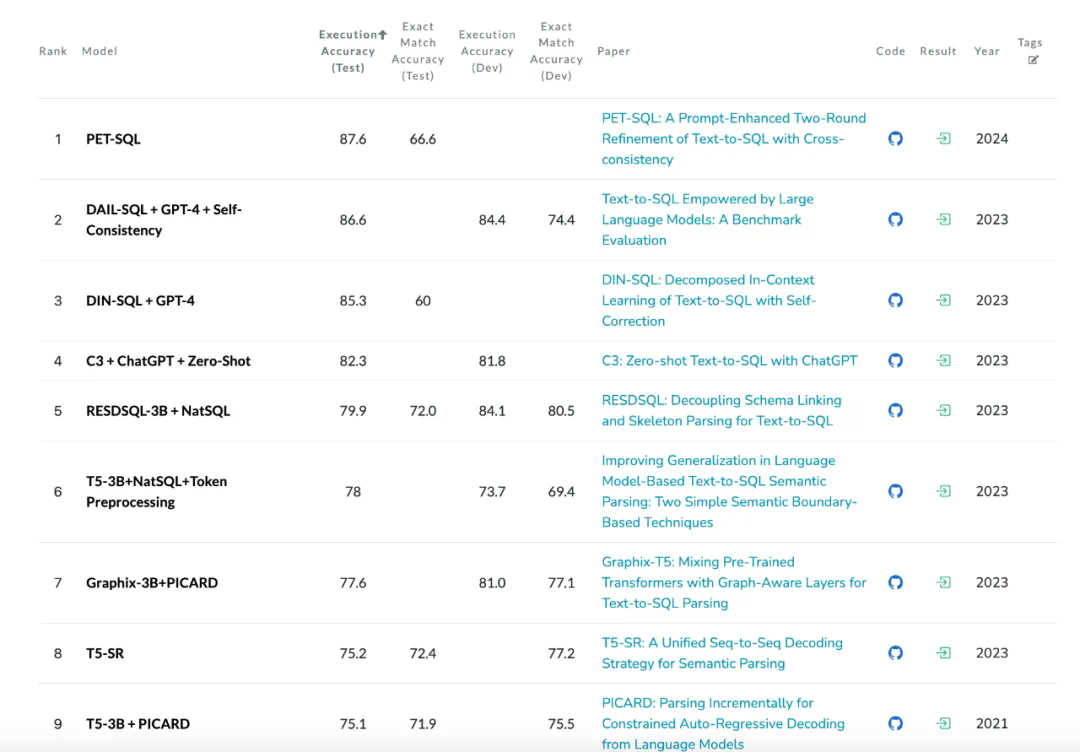
Task: Click the Rank column header
Action: pos(52,51)
